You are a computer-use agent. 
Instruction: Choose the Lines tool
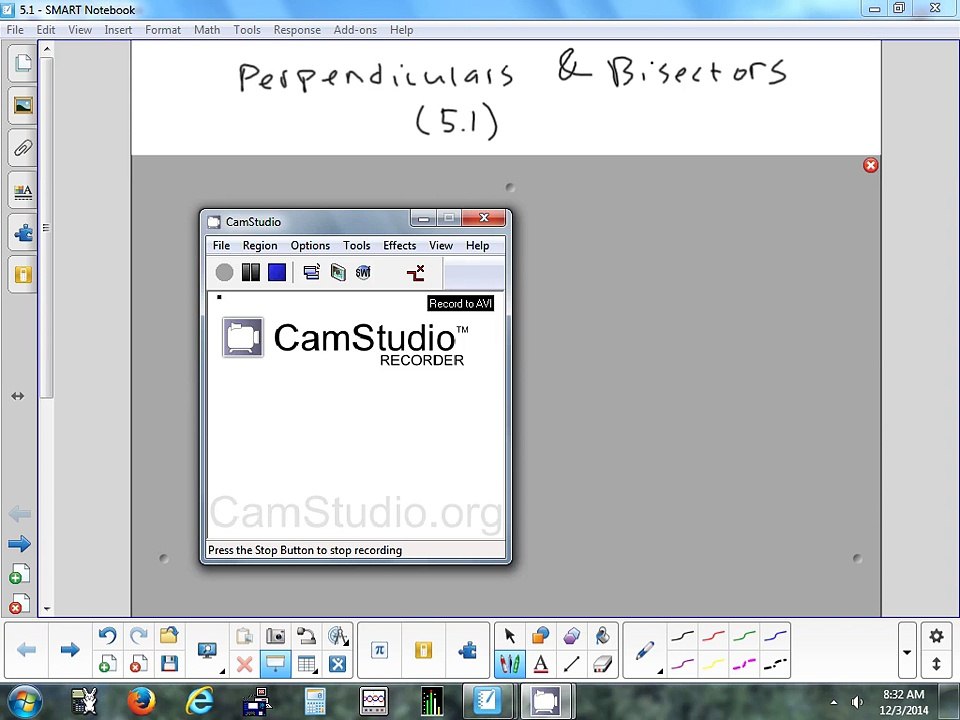[x=571, y=664]
